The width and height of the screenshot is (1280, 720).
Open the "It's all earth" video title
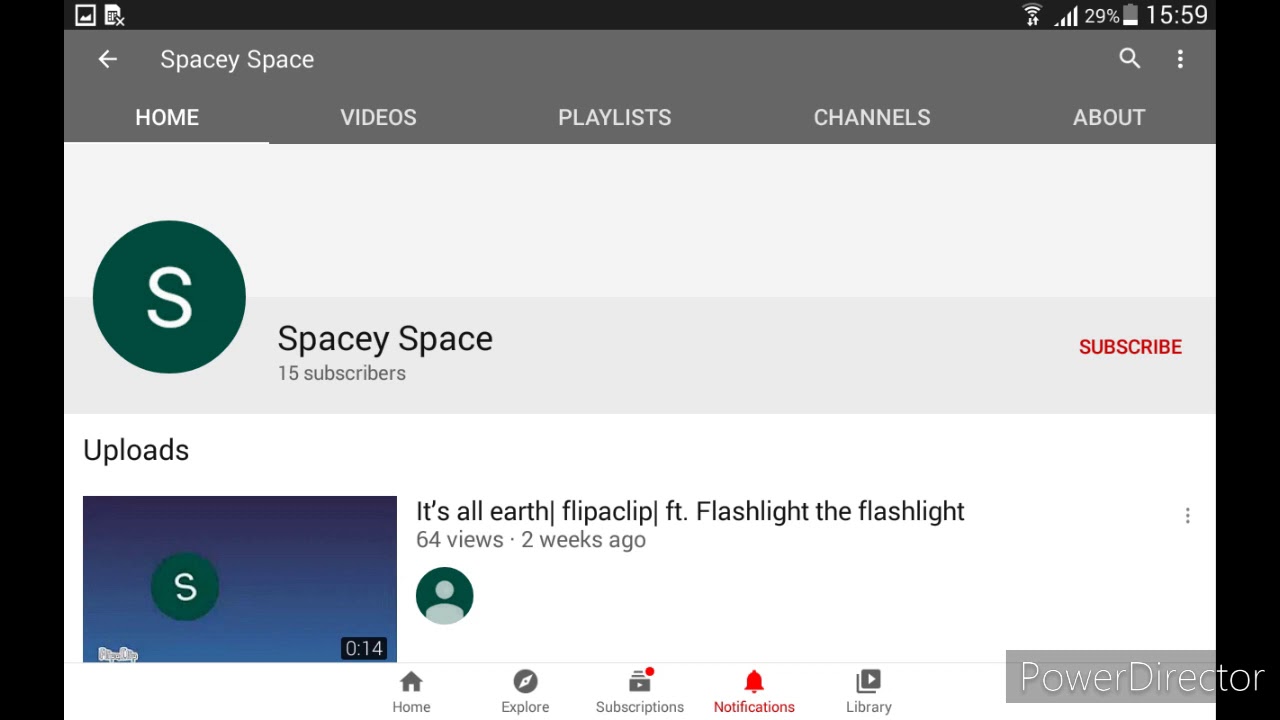pos(690,511)
